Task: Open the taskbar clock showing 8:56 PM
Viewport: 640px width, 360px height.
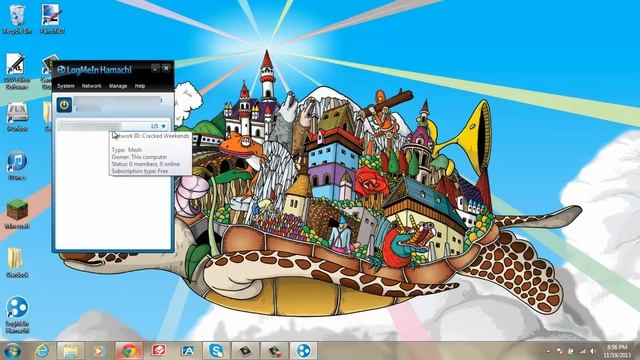Action: click(x=617, y=351)
